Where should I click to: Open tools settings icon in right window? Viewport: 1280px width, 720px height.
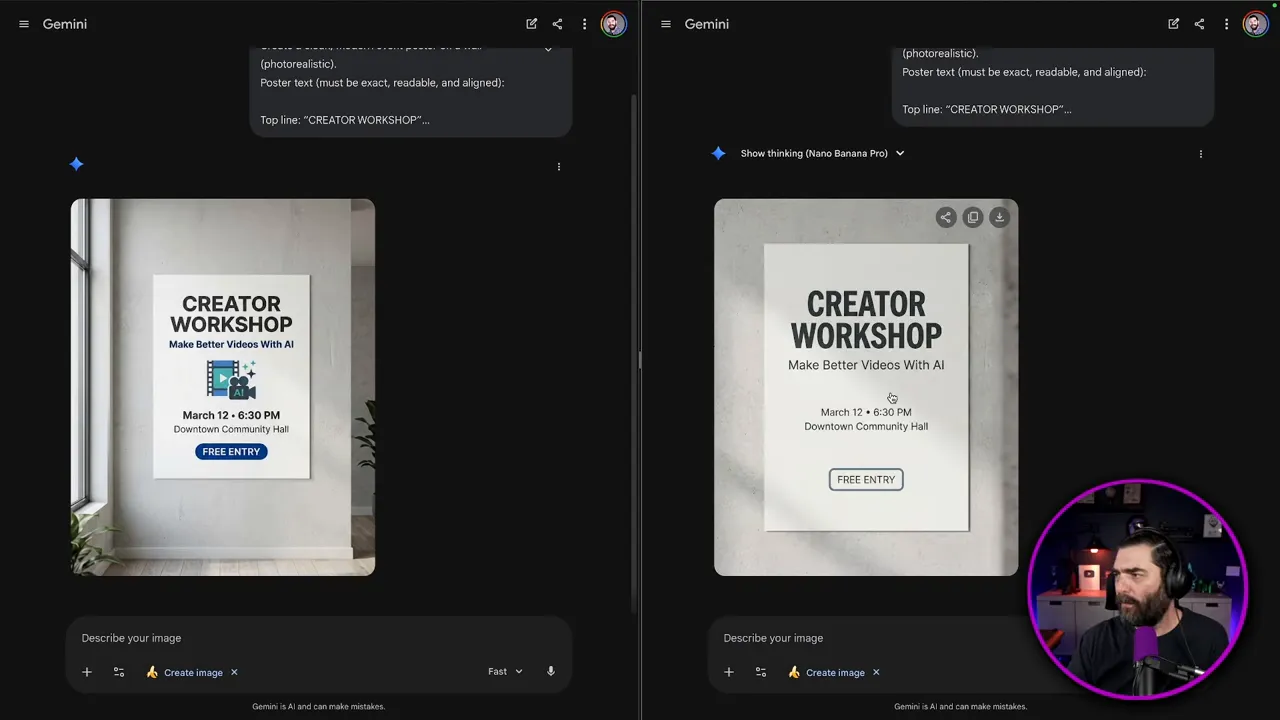761,672
